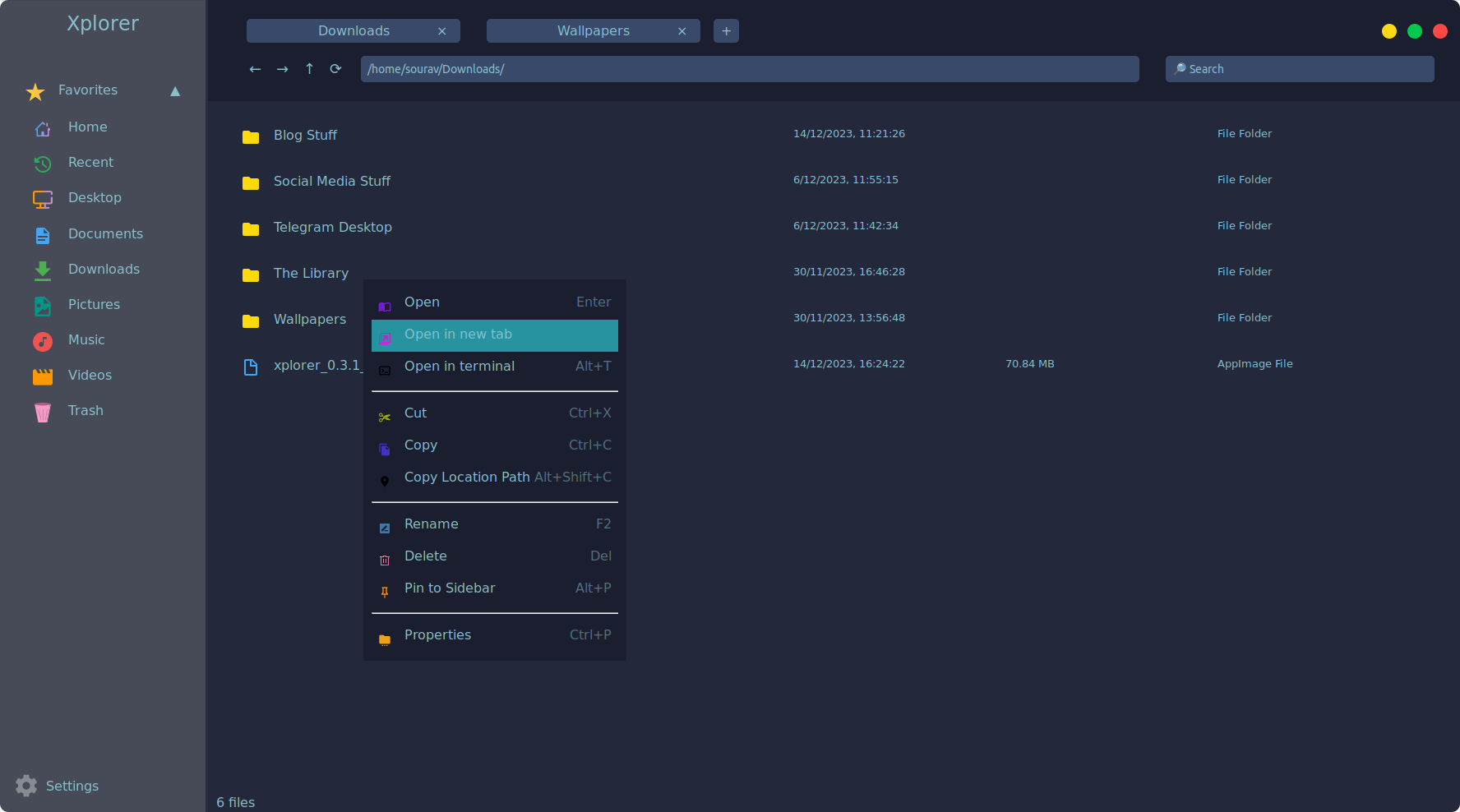Select Pin to Sidebar in the context menu
1460x812 pixels.
click(450, 588)
